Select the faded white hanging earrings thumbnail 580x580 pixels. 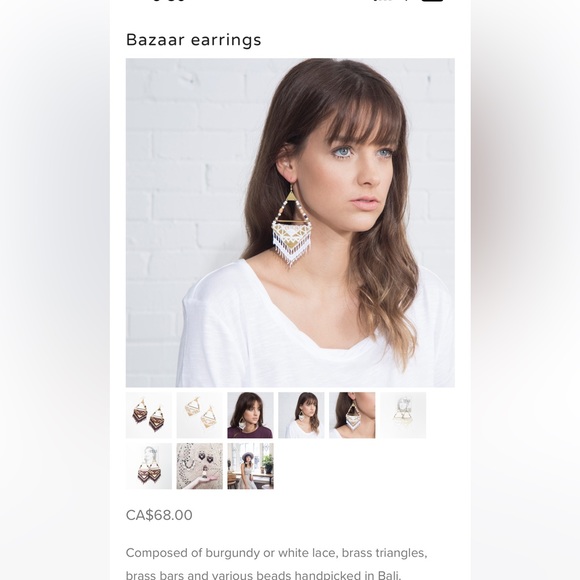[x=403, y=415]
